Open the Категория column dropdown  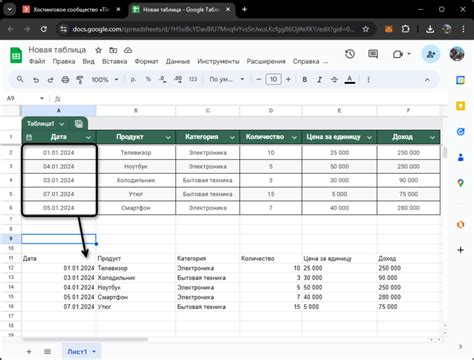(232, 137)
